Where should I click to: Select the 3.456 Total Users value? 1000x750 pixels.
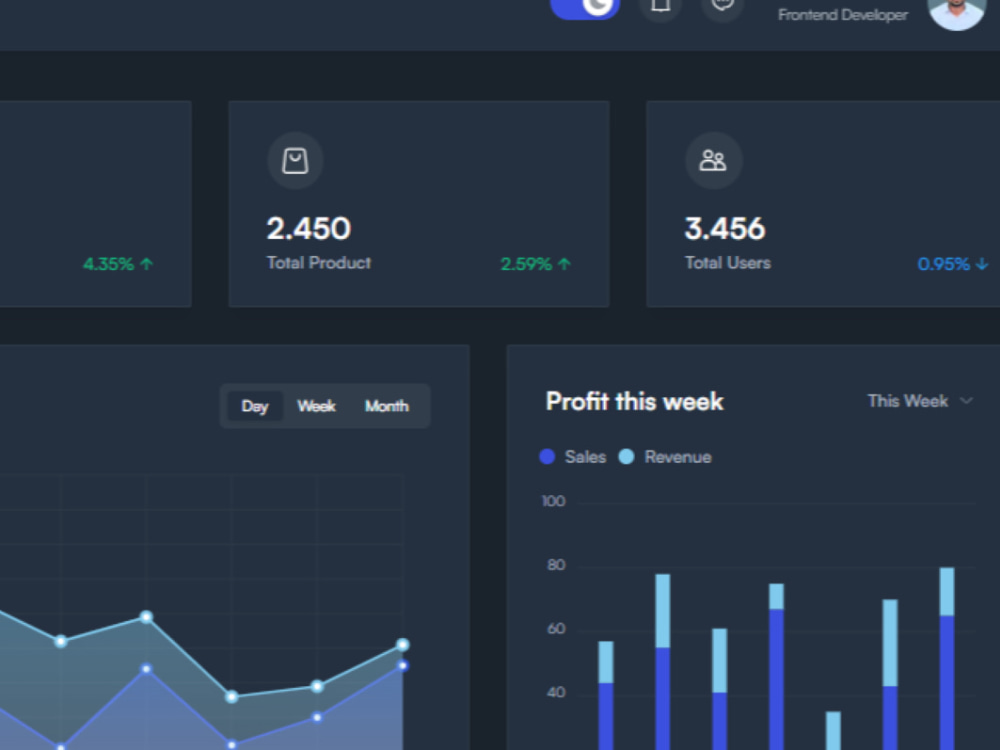724,228
